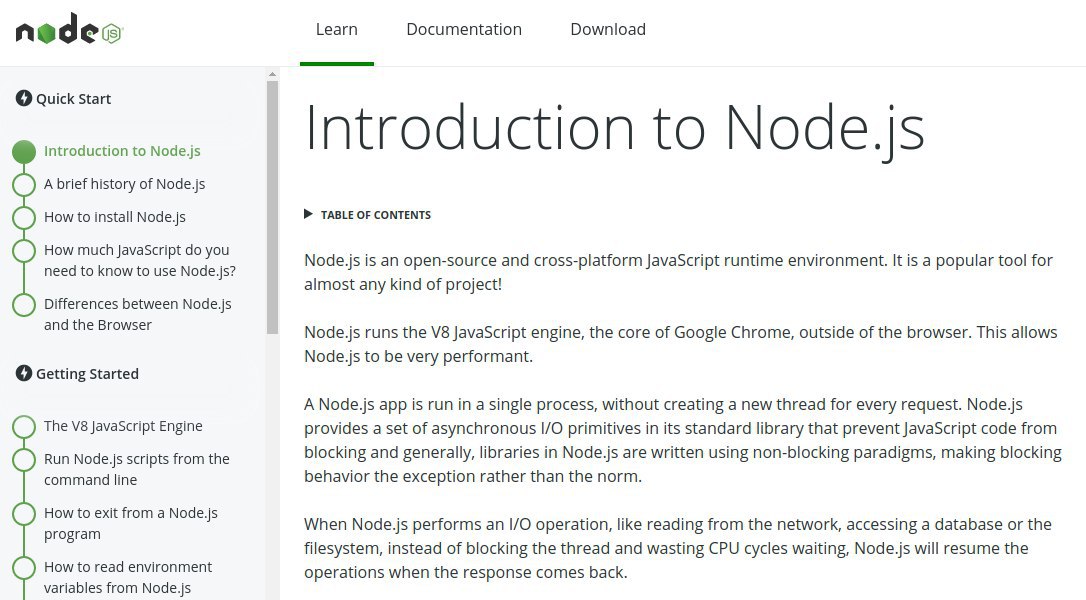Go to the Download tab
Screen dimensions: 1086x600
608,30
